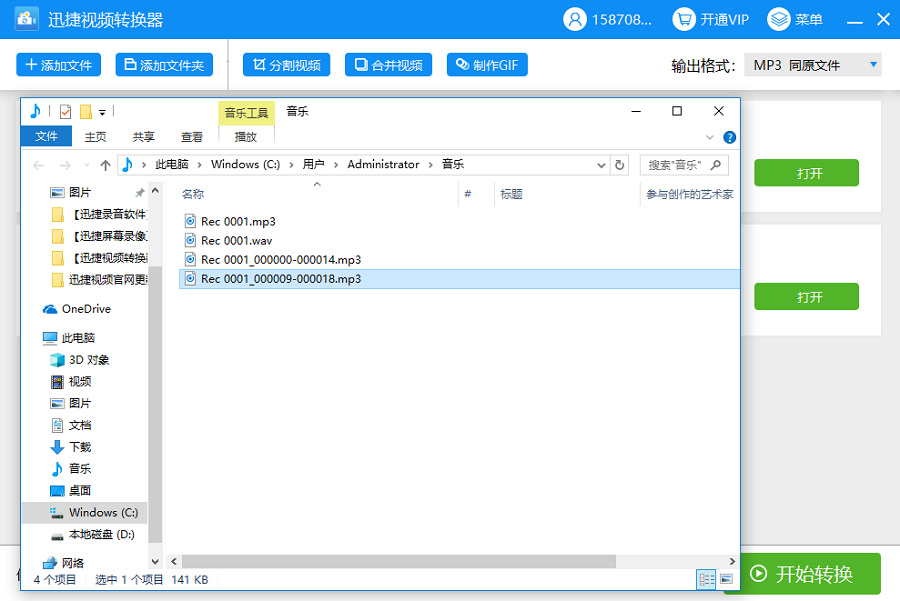The height and width of the screenshot is (601, 900).
Task: Click the new folder quick access icon
Action: (x=86, y=111)
